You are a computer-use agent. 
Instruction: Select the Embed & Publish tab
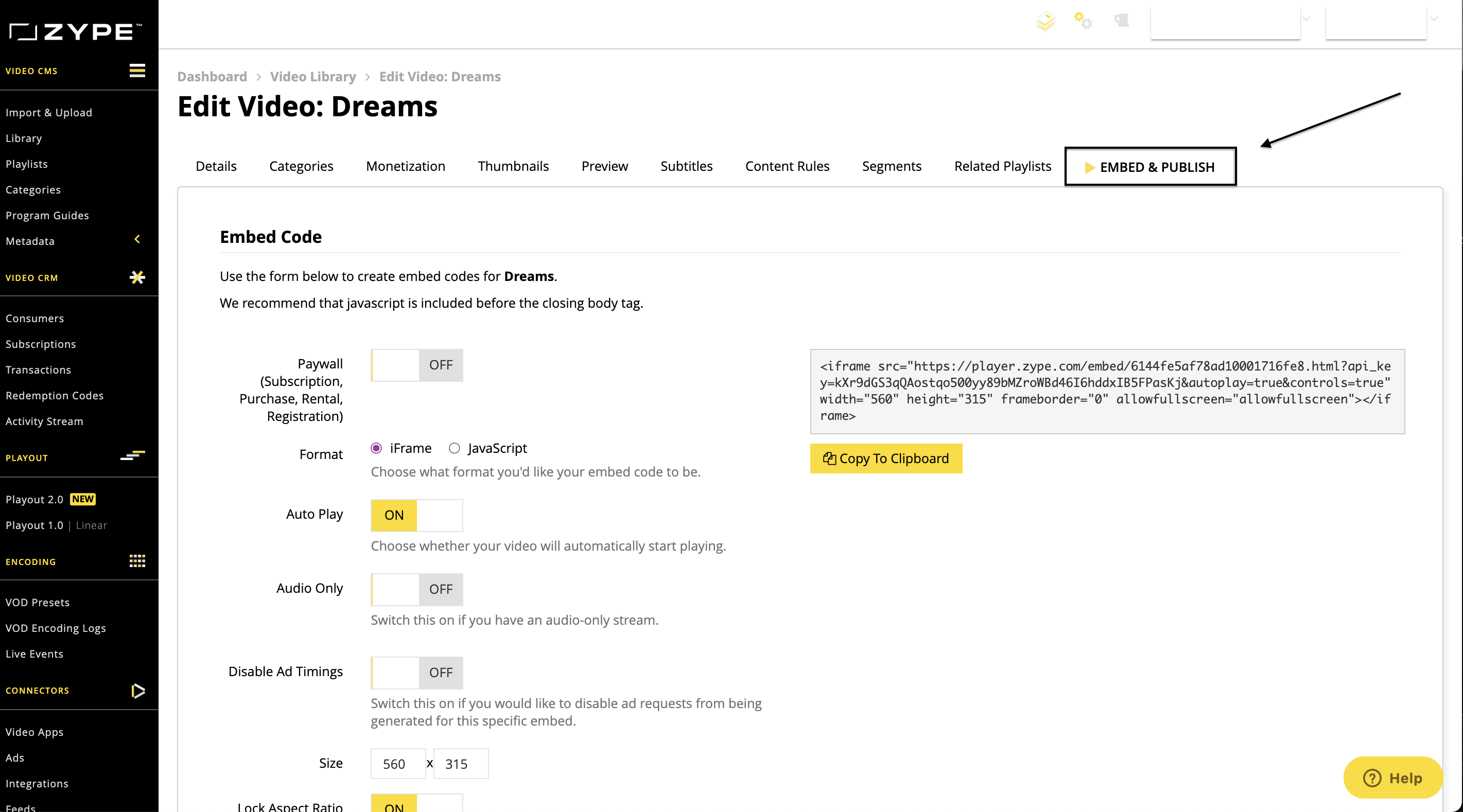[1150, 167]
